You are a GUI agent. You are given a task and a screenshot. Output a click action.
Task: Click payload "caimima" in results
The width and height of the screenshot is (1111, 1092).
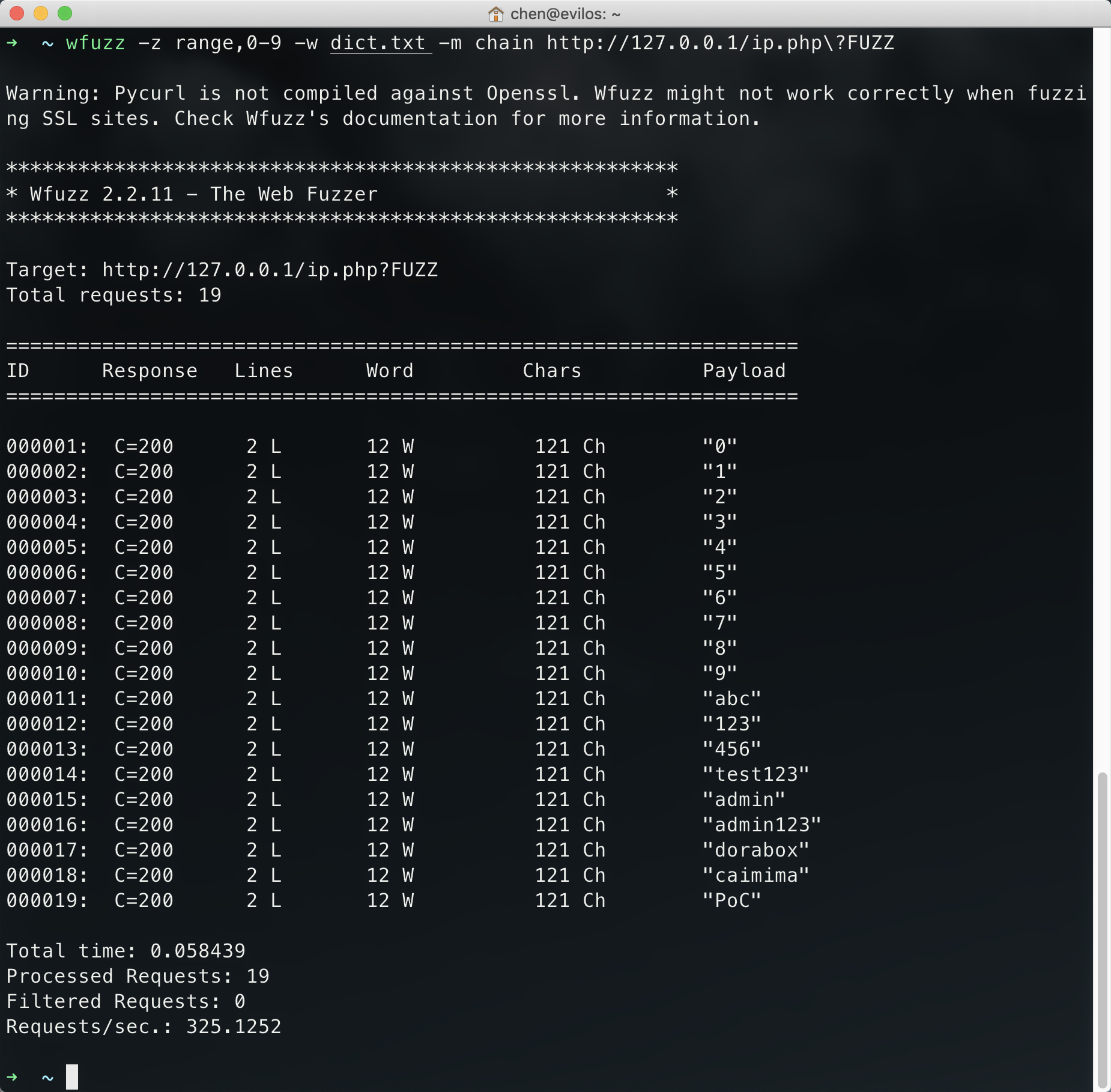tap(755, 875)
